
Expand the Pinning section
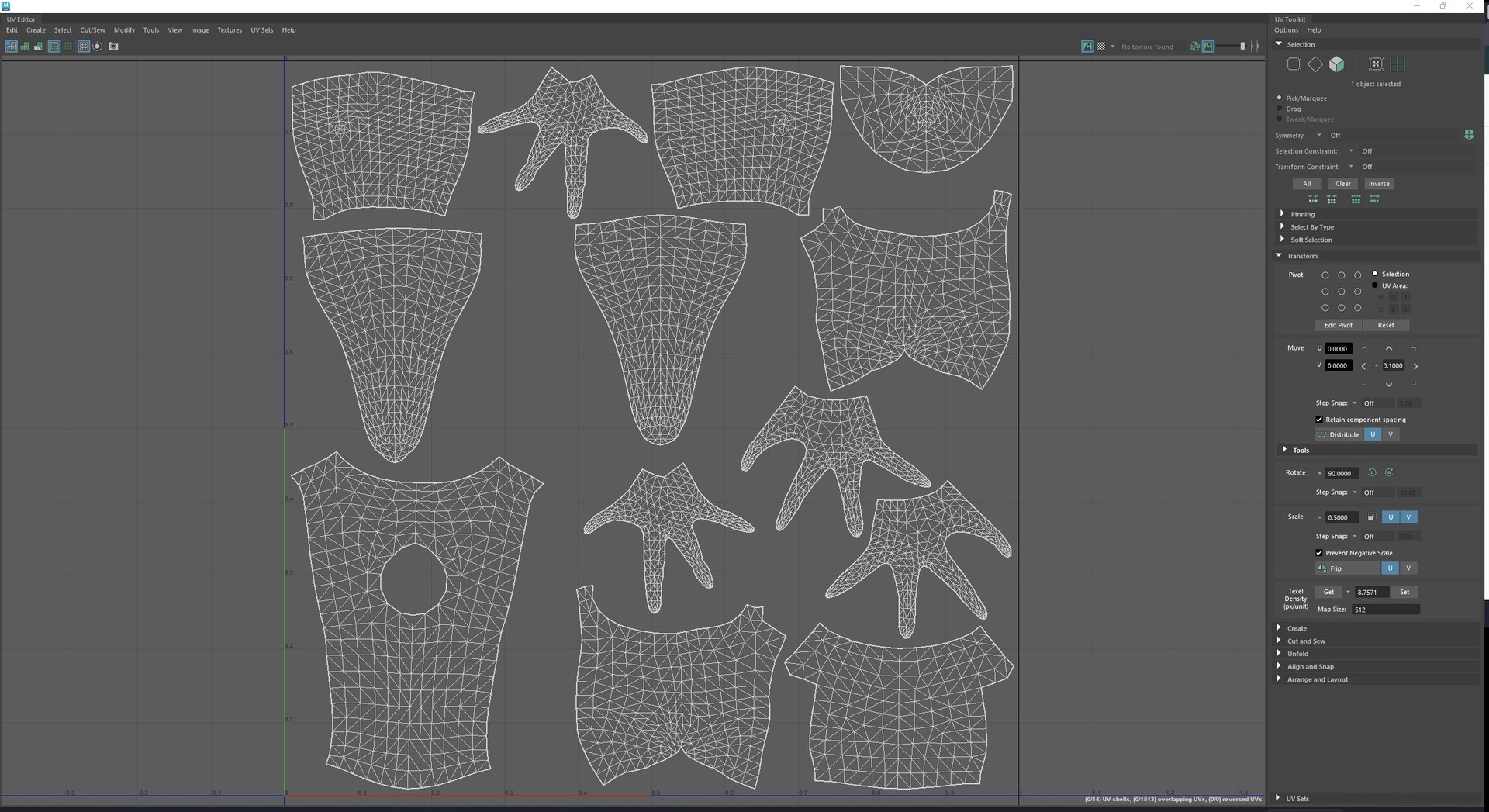coord(1377,214)
